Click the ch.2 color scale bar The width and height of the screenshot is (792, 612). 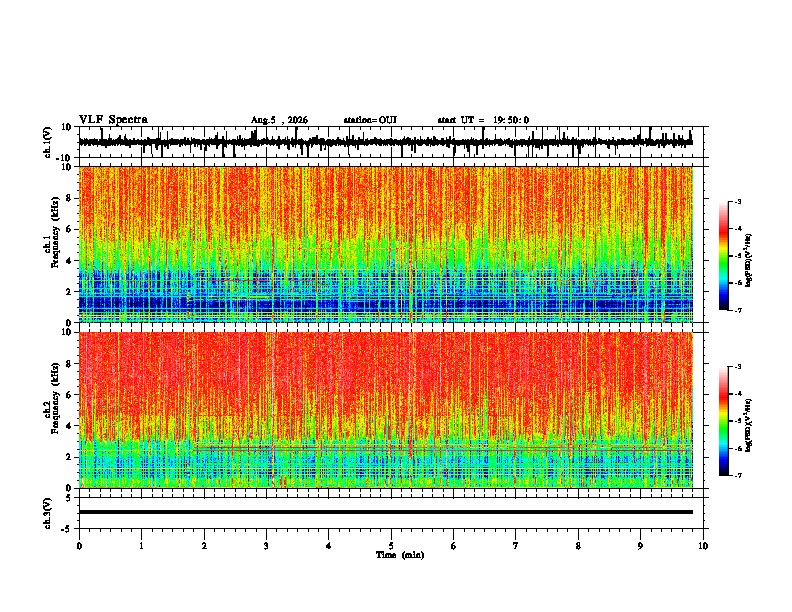tap(724, 421)
